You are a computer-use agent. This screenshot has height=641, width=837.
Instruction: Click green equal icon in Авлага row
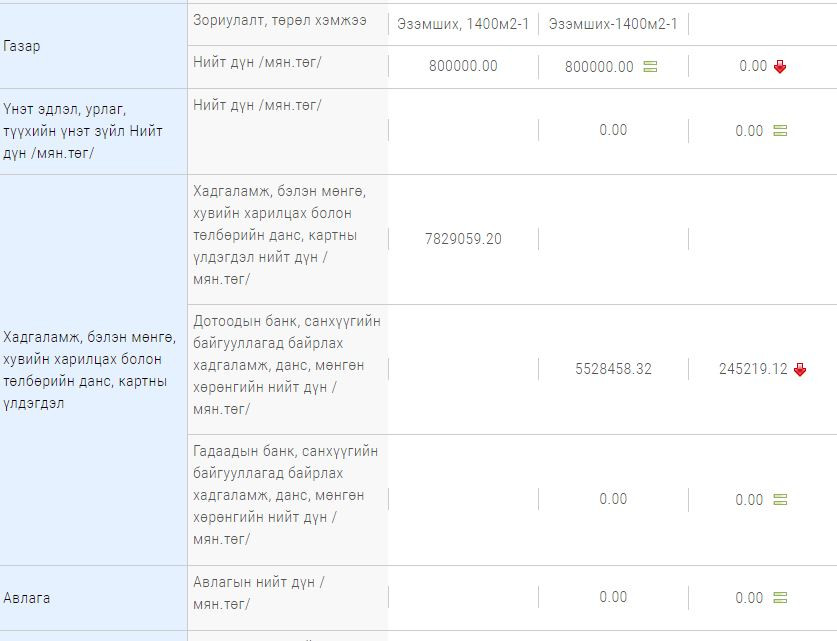coord(780,598)
